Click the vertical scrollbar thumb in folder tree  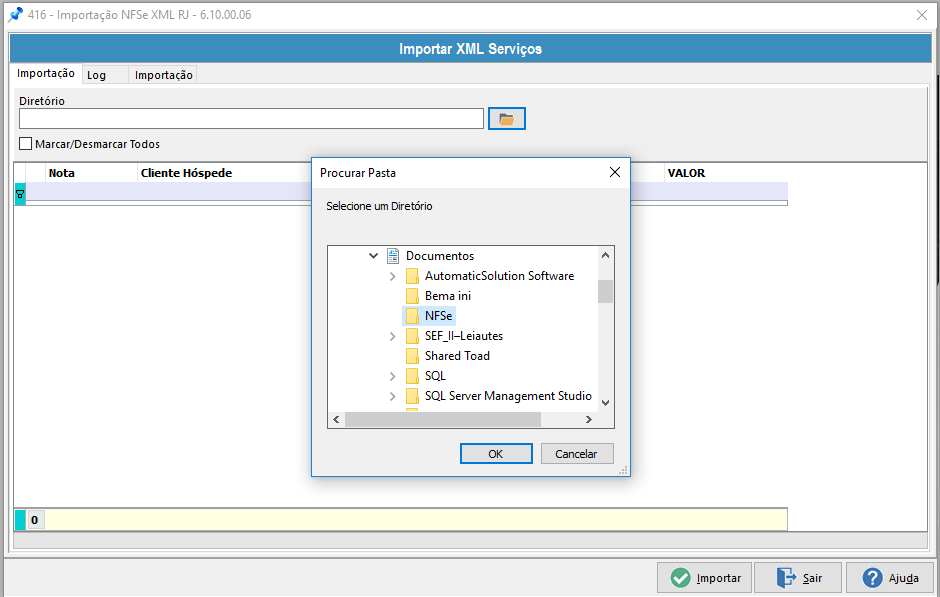pyautogui.click(x=605, y=291)
